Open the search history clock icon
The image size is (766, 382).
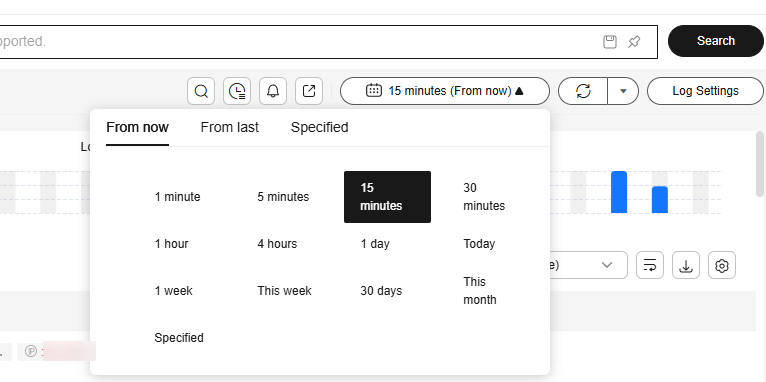[237, 91]
